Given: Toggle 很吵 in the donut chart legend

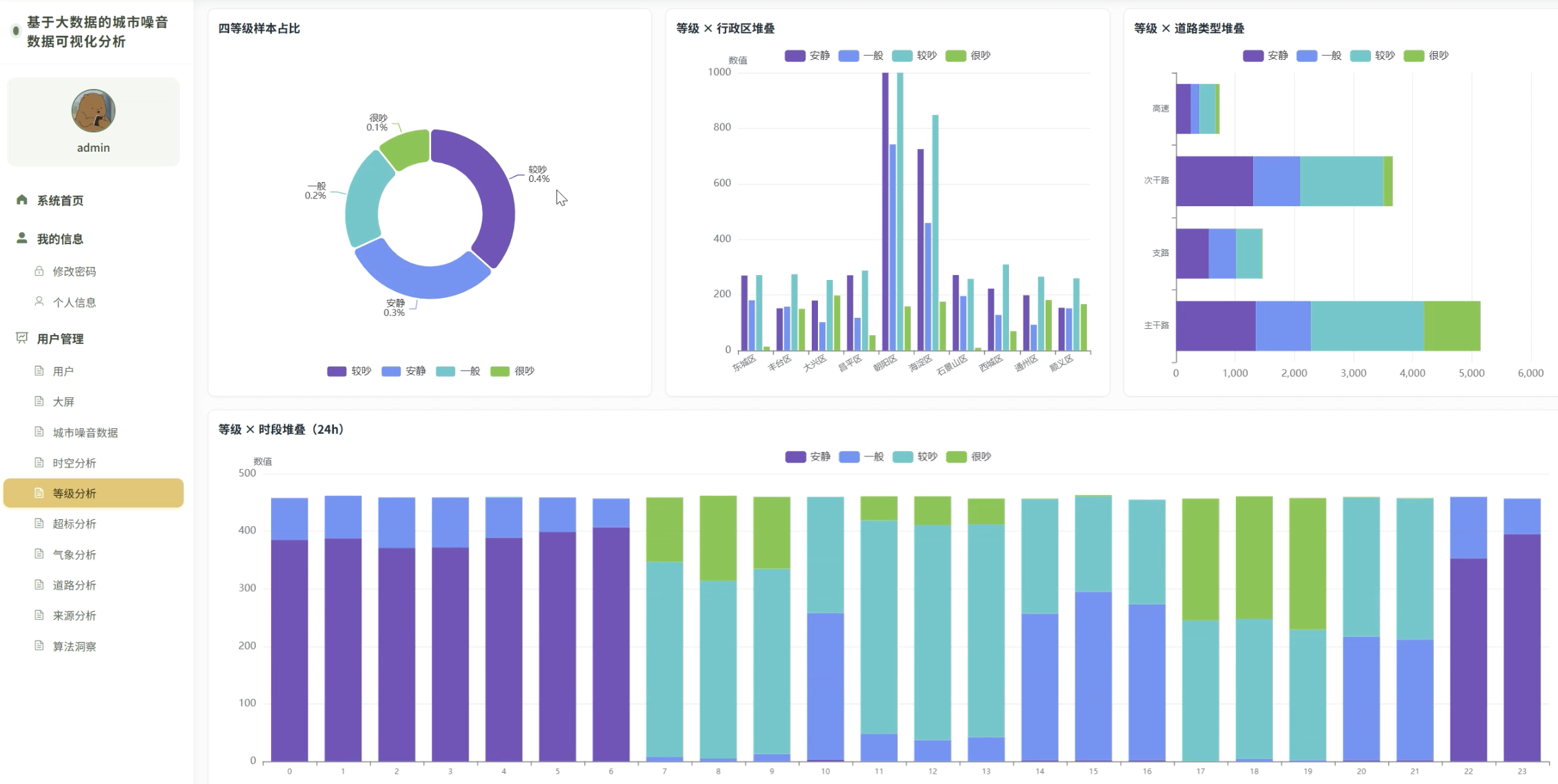Looking at the screenshot, I should click(512, 371).
